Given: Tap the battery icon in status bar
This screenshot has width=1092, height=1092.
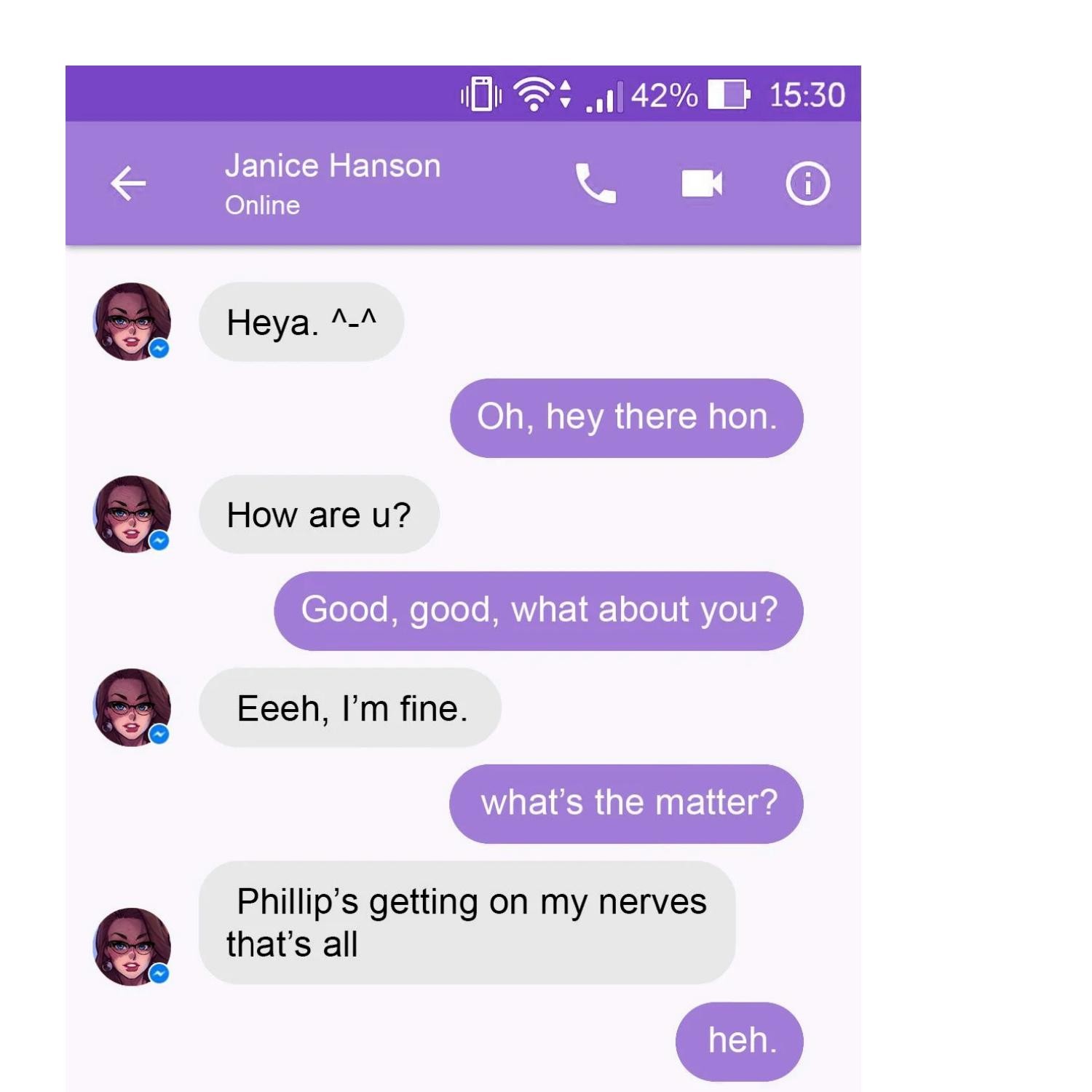Looking at the screenshot, I should click(x=729, y=95).
